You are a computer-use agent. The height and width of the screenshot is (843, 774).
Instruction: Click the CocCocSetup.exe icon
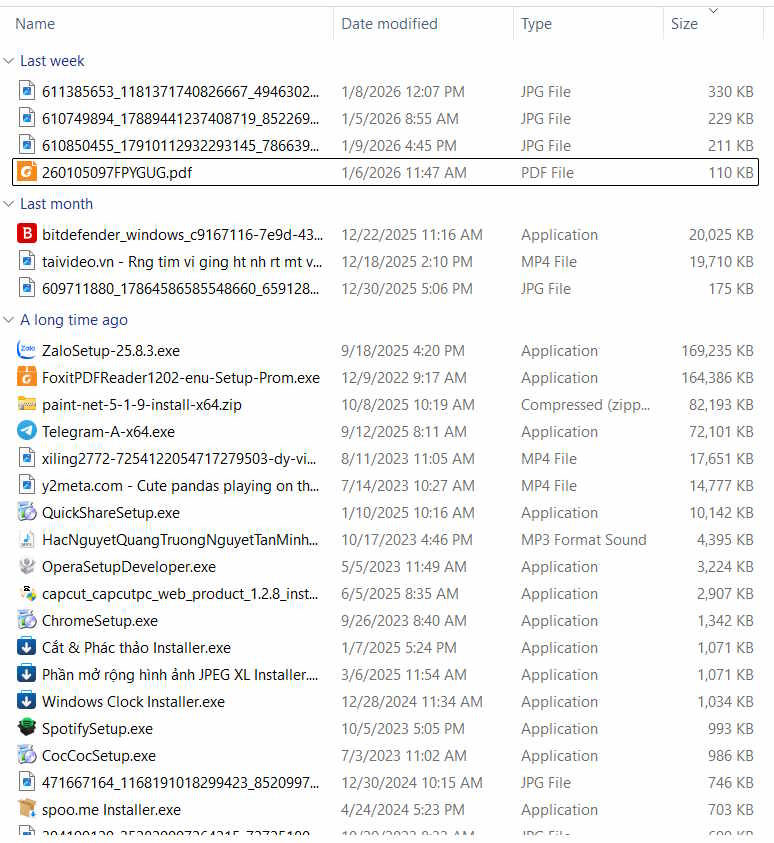tap(27, 755)
